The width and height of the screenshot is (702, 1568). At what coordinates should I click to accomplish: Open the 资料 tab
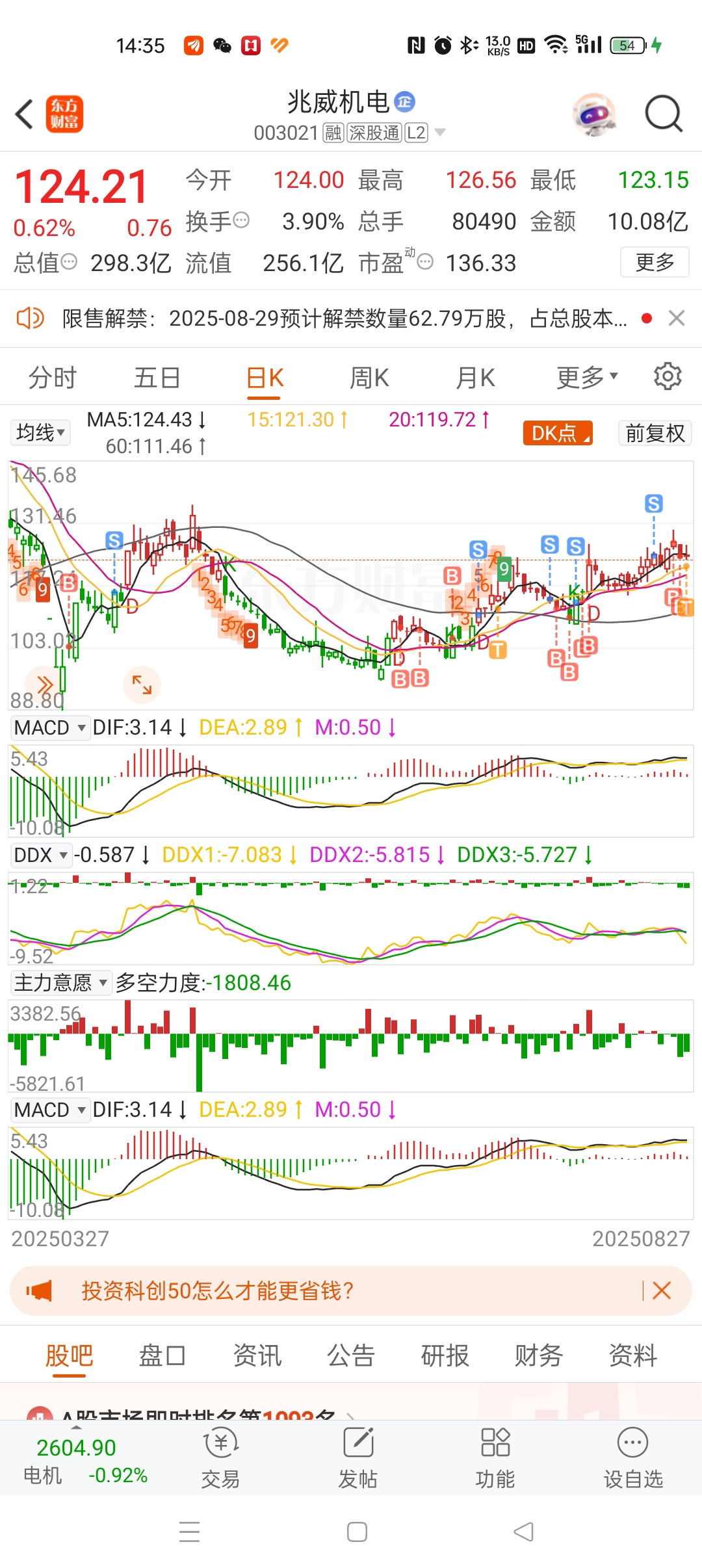pos(632,1355)
